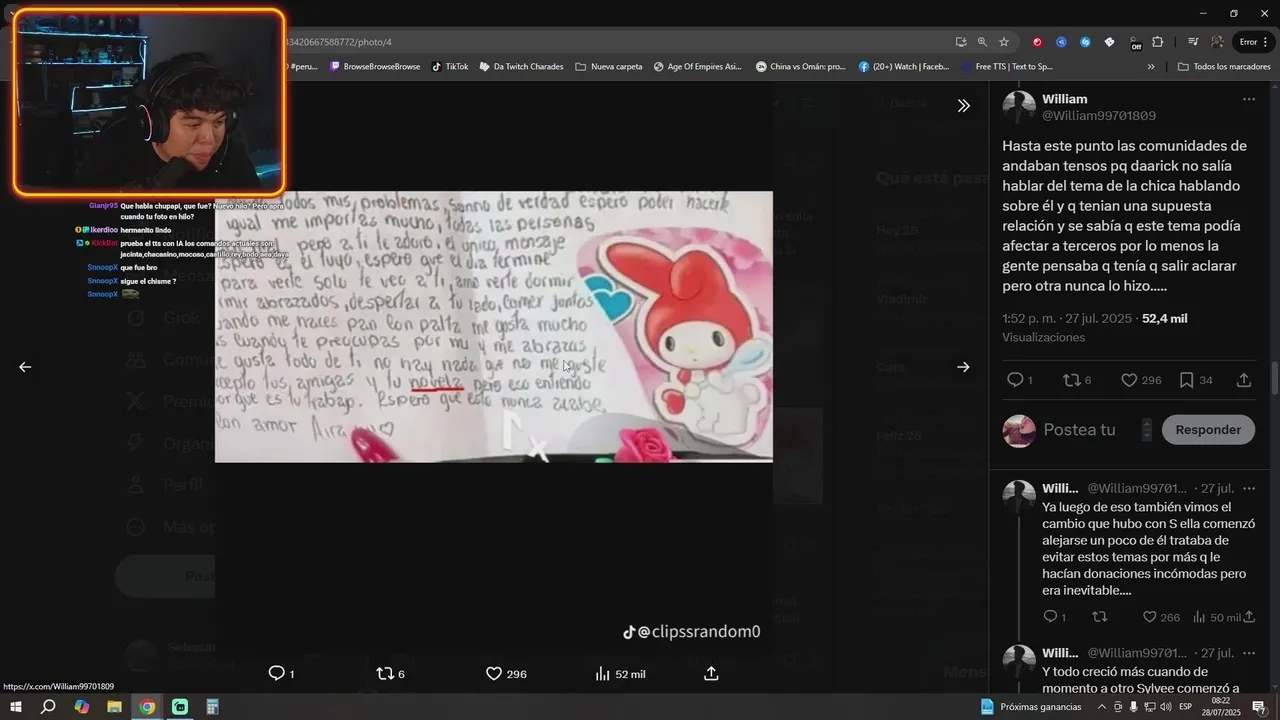This screenshot has height=720, width=1280.
Task: Click share icon below the photo
Action: coord(711,673)
